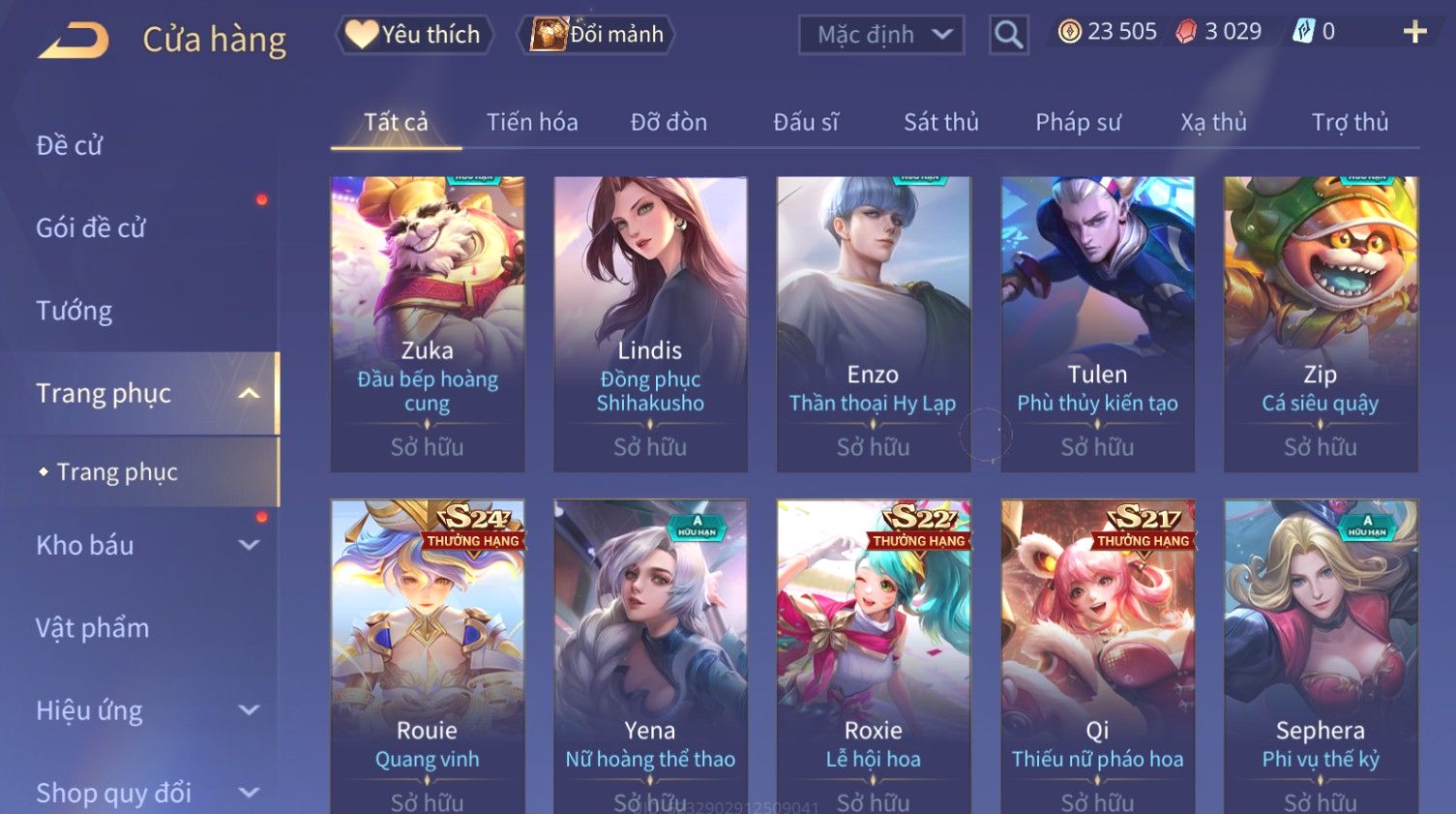
Task: Expand the Hiệu ứng menu
Action: pos(249,709)
